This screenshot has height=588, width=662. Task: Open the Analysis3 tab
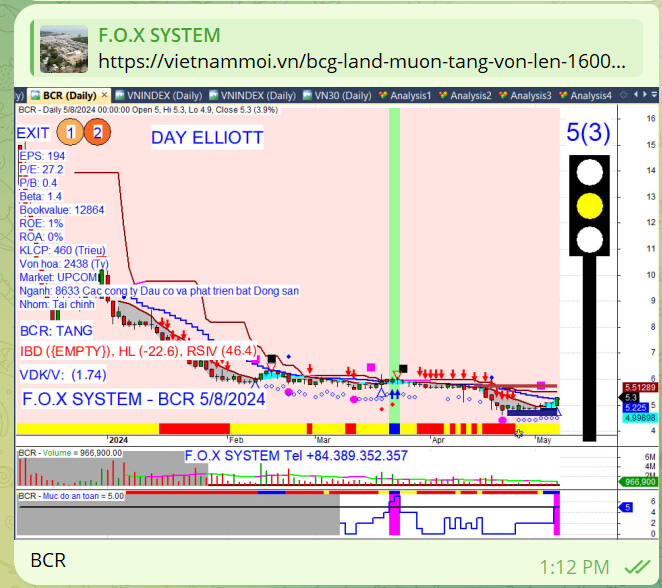[x=525, y=96]
